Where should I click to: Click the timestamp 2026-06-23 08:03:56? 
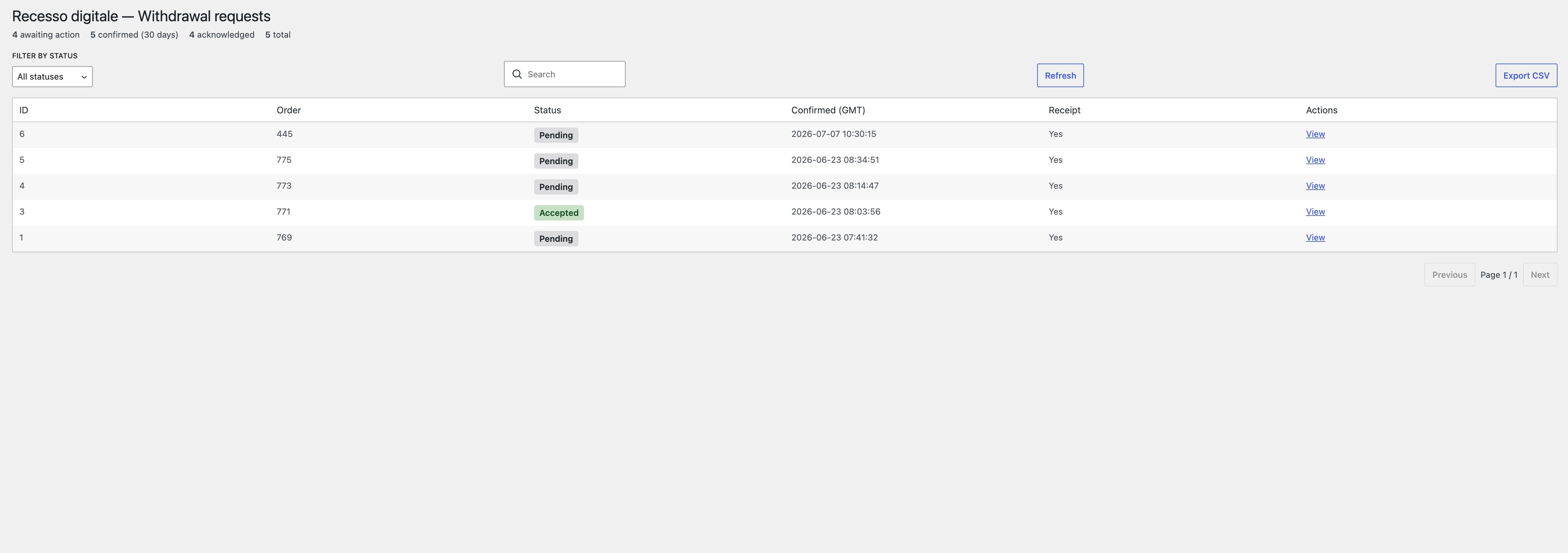[835, 212]
